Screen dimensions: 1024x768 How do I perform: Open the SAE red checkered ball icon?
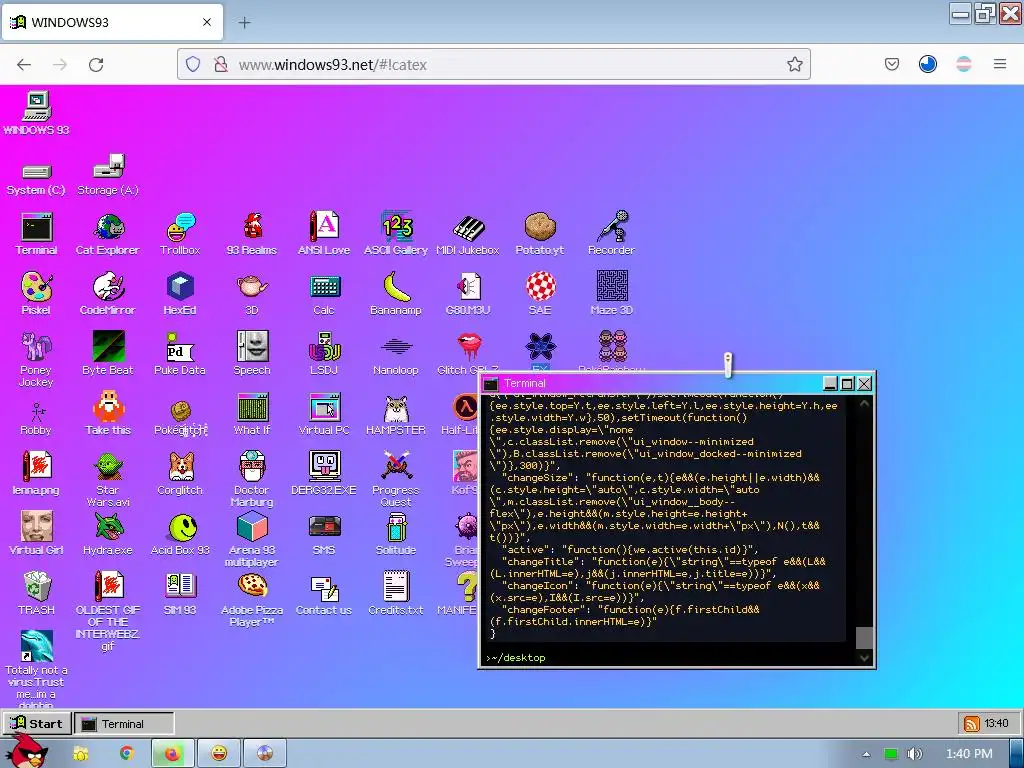pyautogui.click(x=540, y=294)
